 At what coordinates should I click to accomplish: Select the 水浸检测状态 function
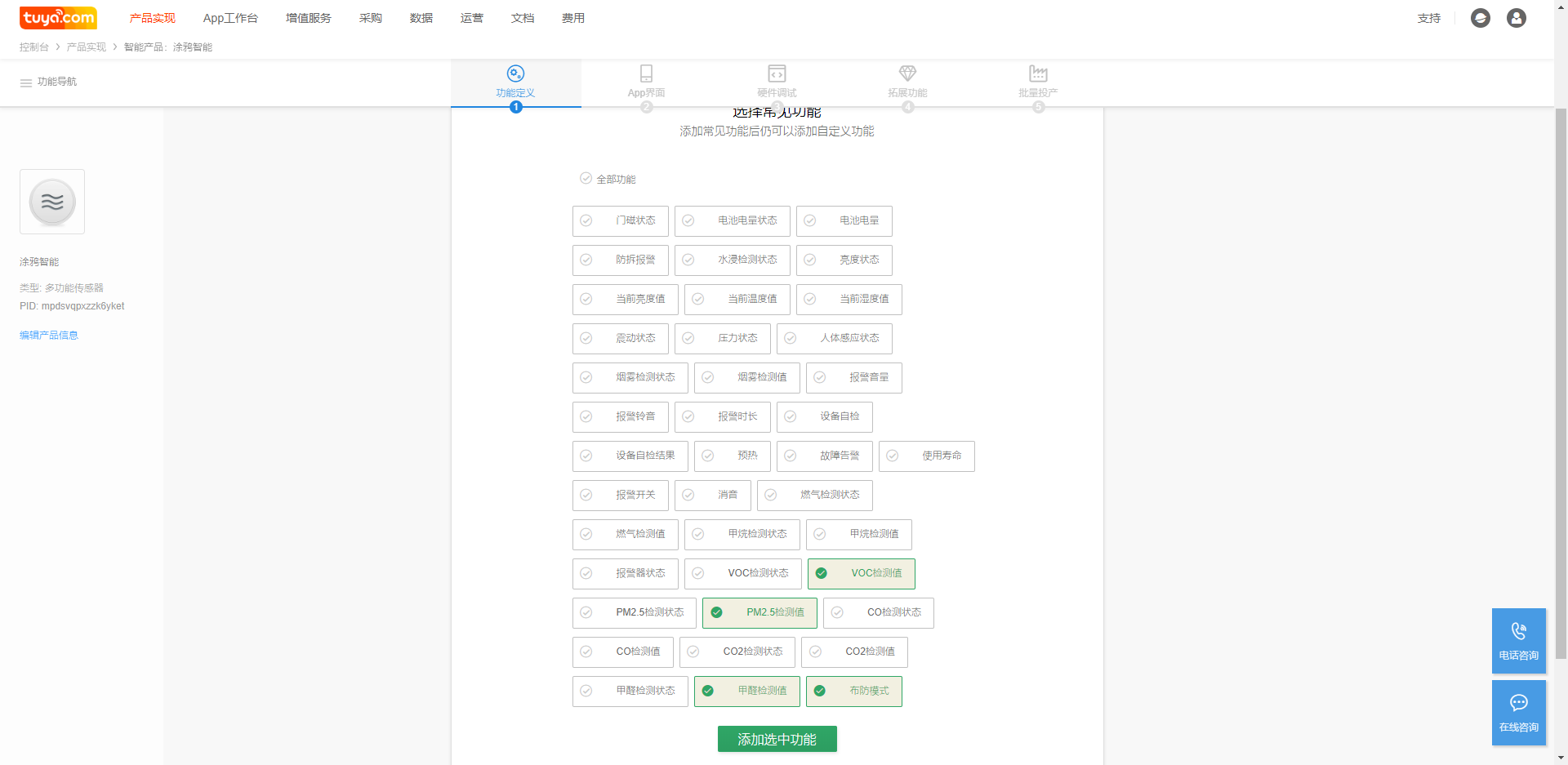[x=733, y=260]
